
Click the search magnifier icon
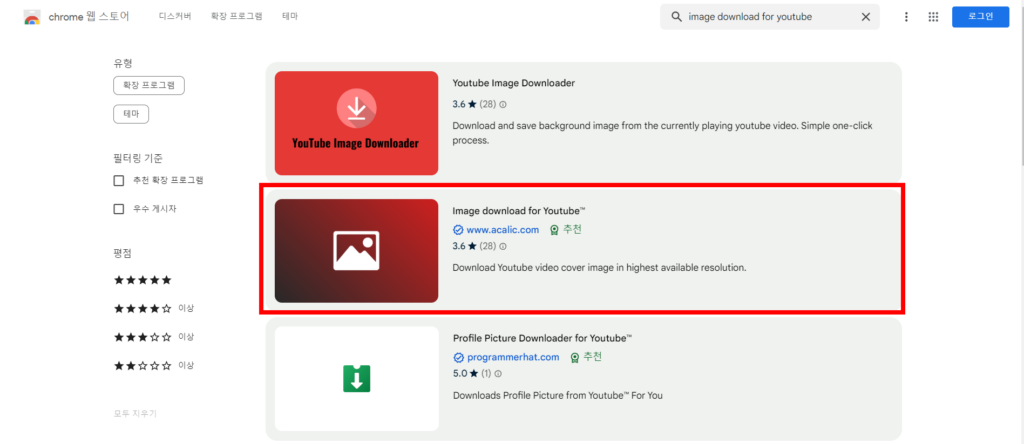[677, 17]
